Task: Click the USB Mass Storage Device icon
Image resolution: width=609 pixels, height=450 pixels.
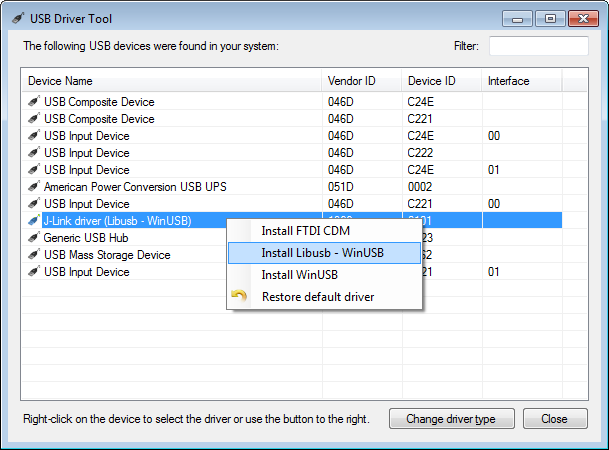Action: [x=33, y=255]
